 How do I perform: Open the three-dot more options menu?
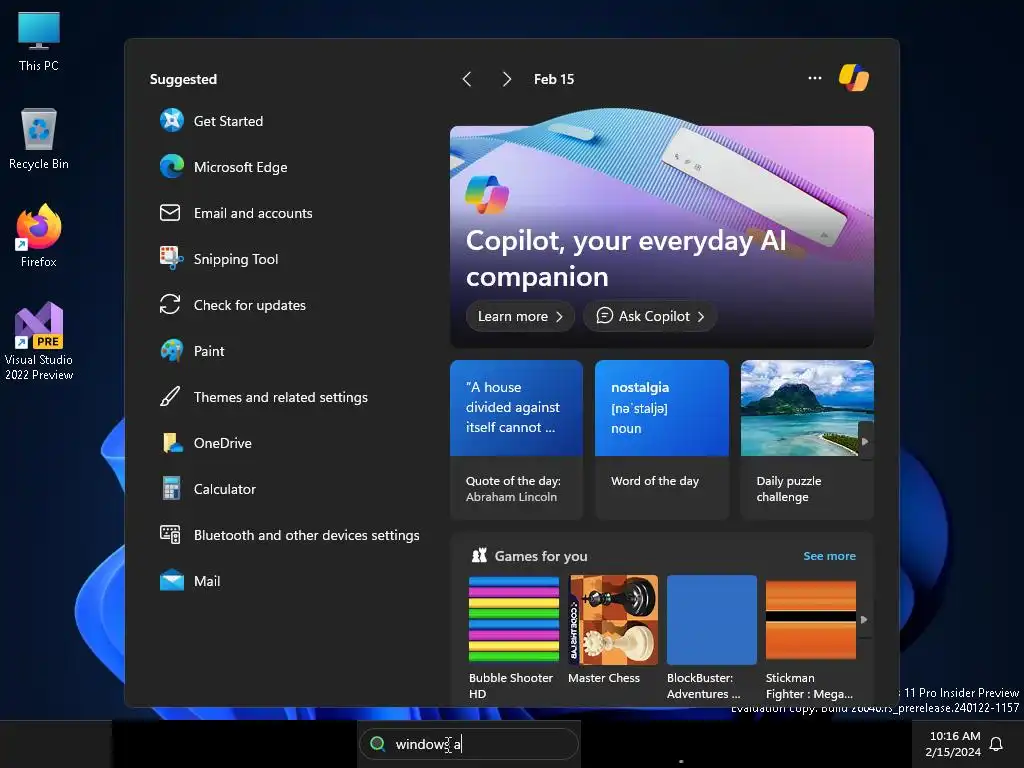814,78
